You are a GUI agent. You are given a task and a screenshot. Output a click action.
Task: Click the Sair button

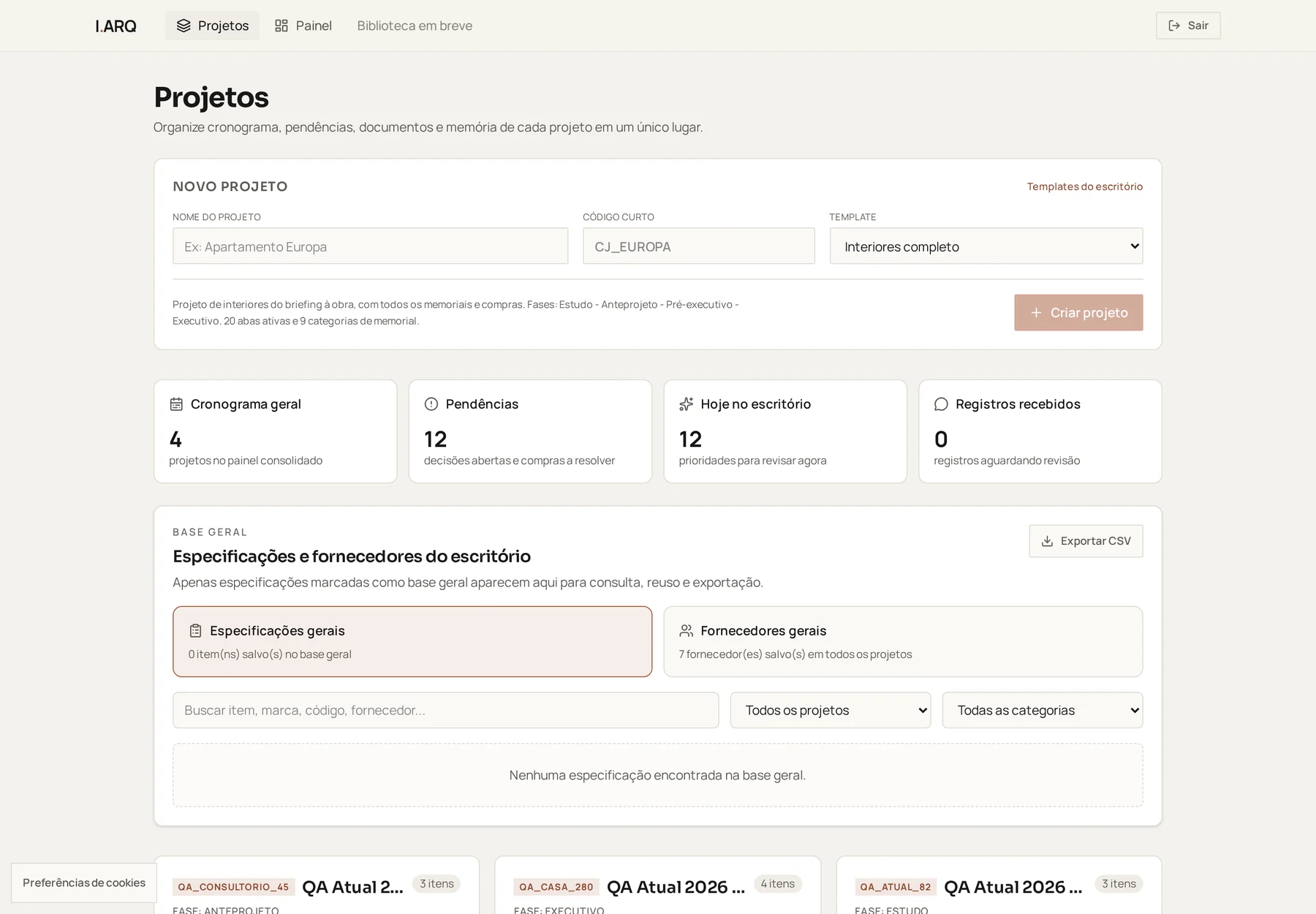coord(1188,26)
